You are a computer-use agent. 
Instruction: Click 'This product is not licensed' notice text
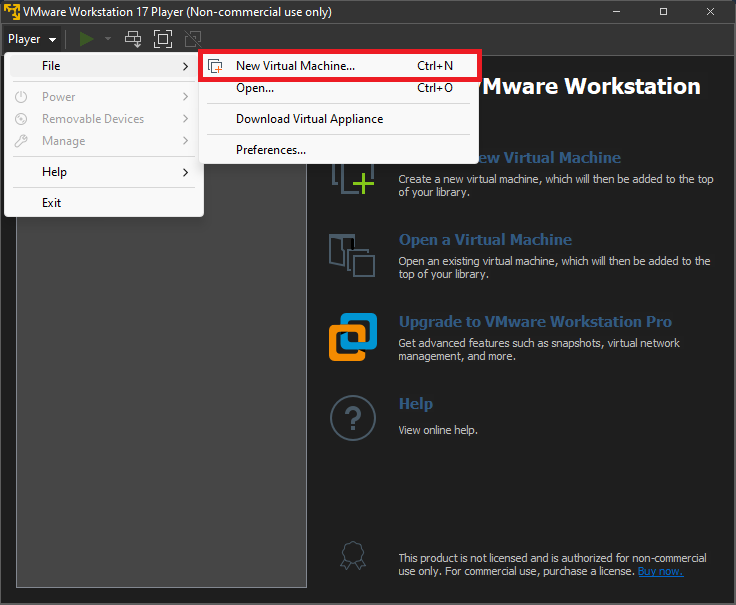(x=552, y=565)
